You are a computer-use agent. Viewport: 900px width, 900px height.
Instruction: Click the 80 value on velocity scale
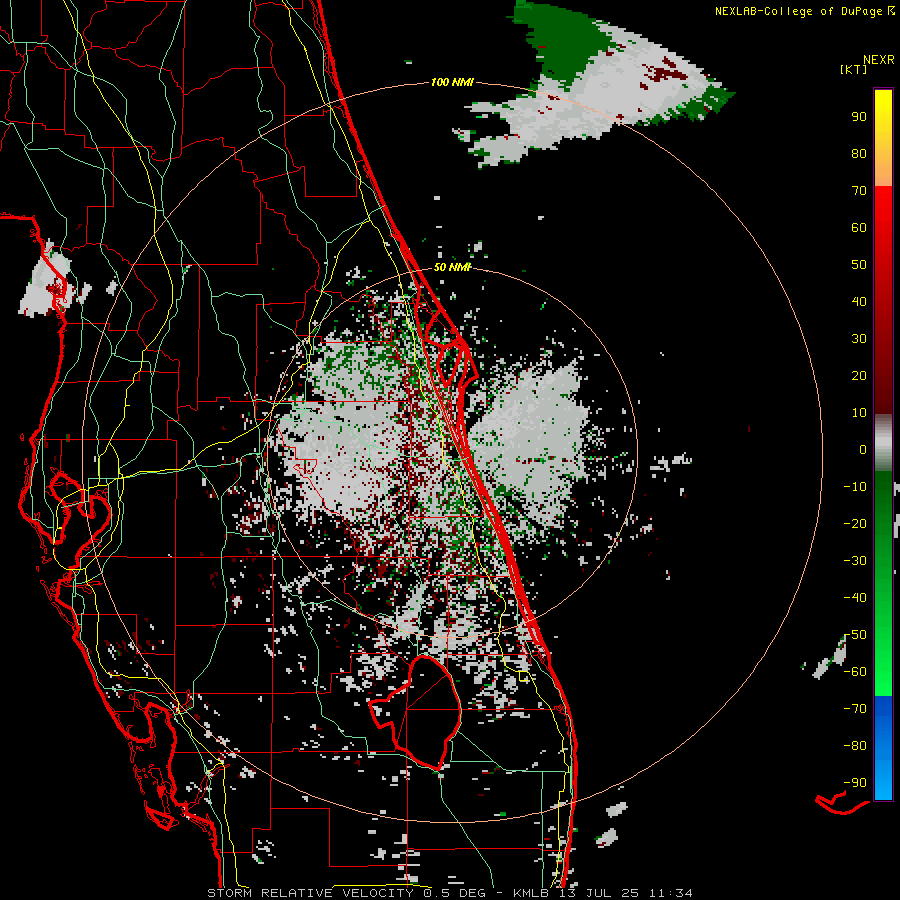pos(859,153)
